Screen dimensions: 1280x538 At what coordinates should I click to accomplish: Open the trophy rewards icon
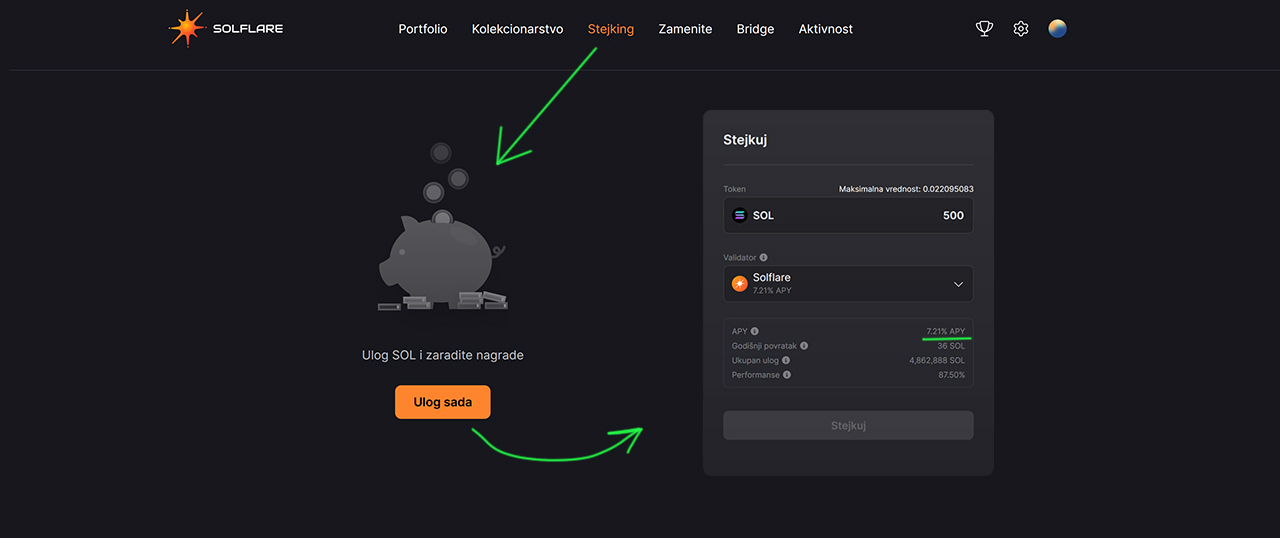coord(984,29)
